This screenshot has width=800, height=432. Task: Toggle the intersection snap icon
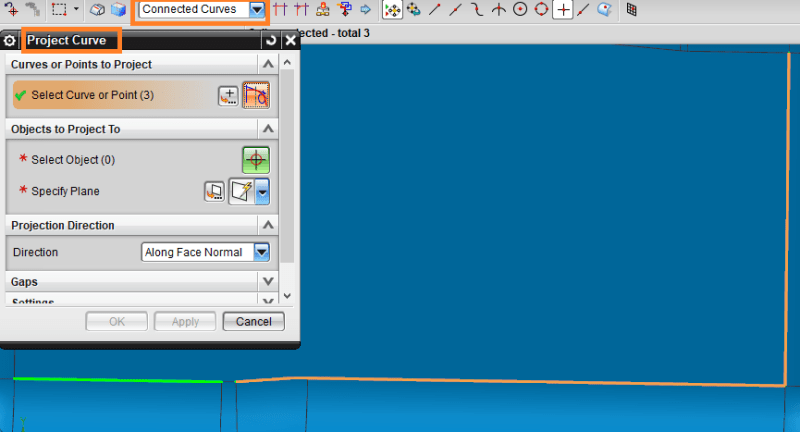(x=498, y=9)
